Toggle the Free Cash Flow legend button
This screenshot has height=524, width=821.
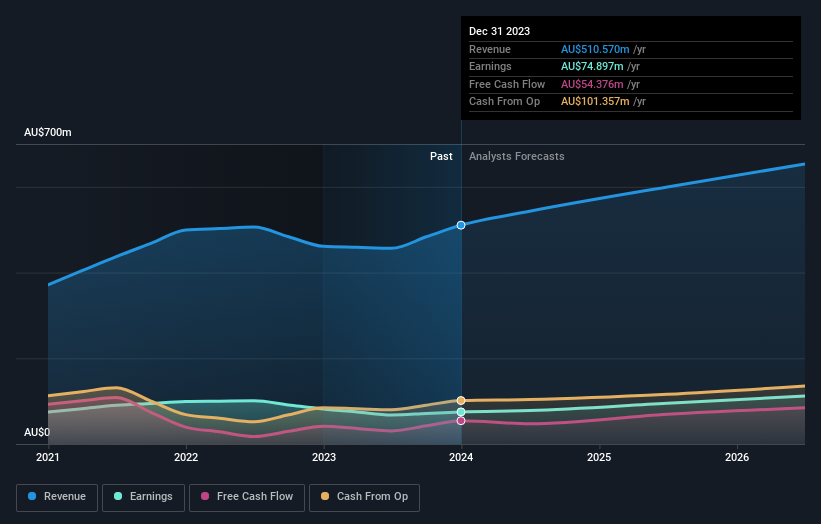point(247,497)
